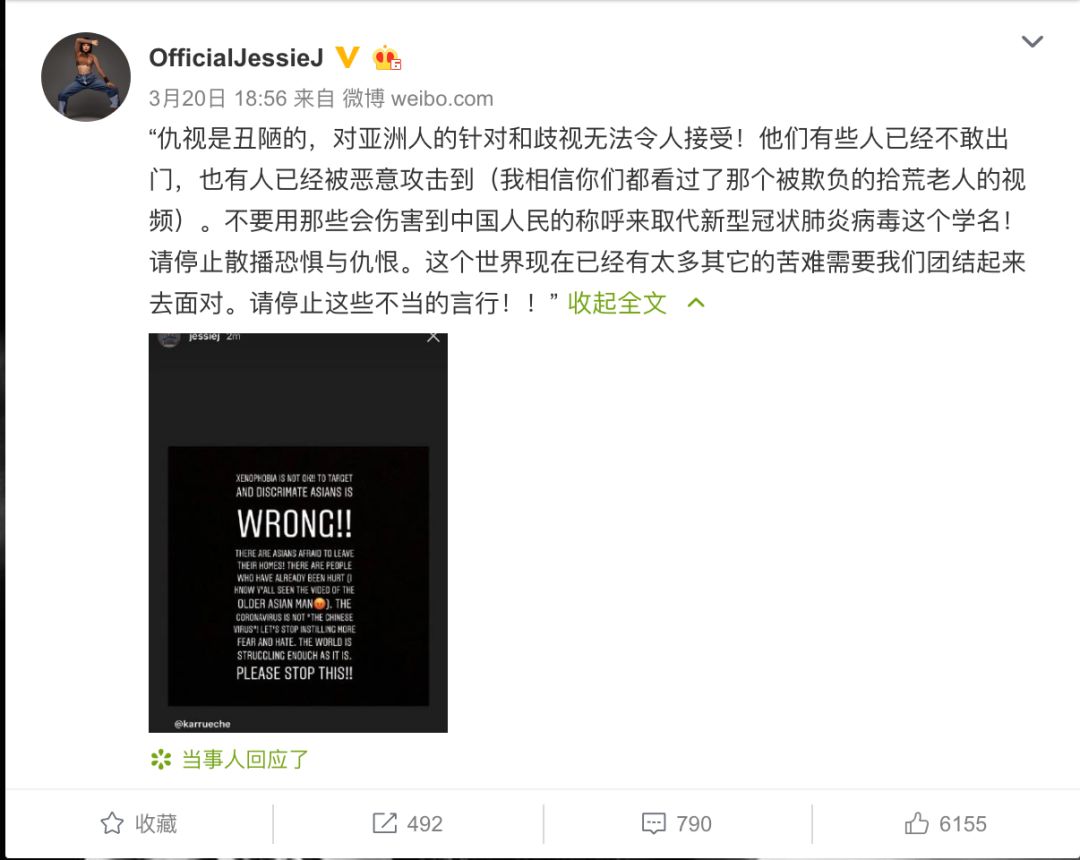Collapse the post with 收起全文
1080x860 pixels.
point(617,303)
